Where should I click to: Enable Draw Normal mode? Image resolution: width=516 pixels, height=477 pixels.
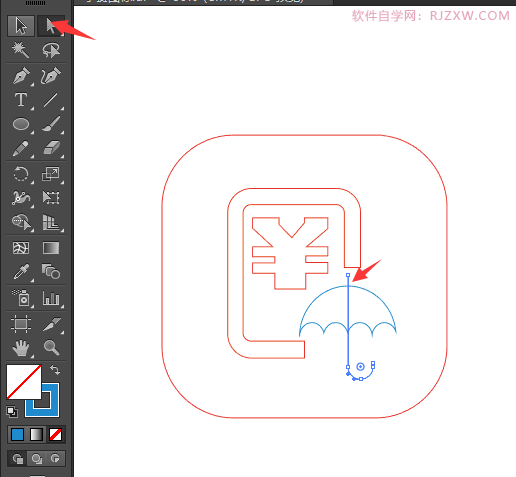(x=18, y=459)
